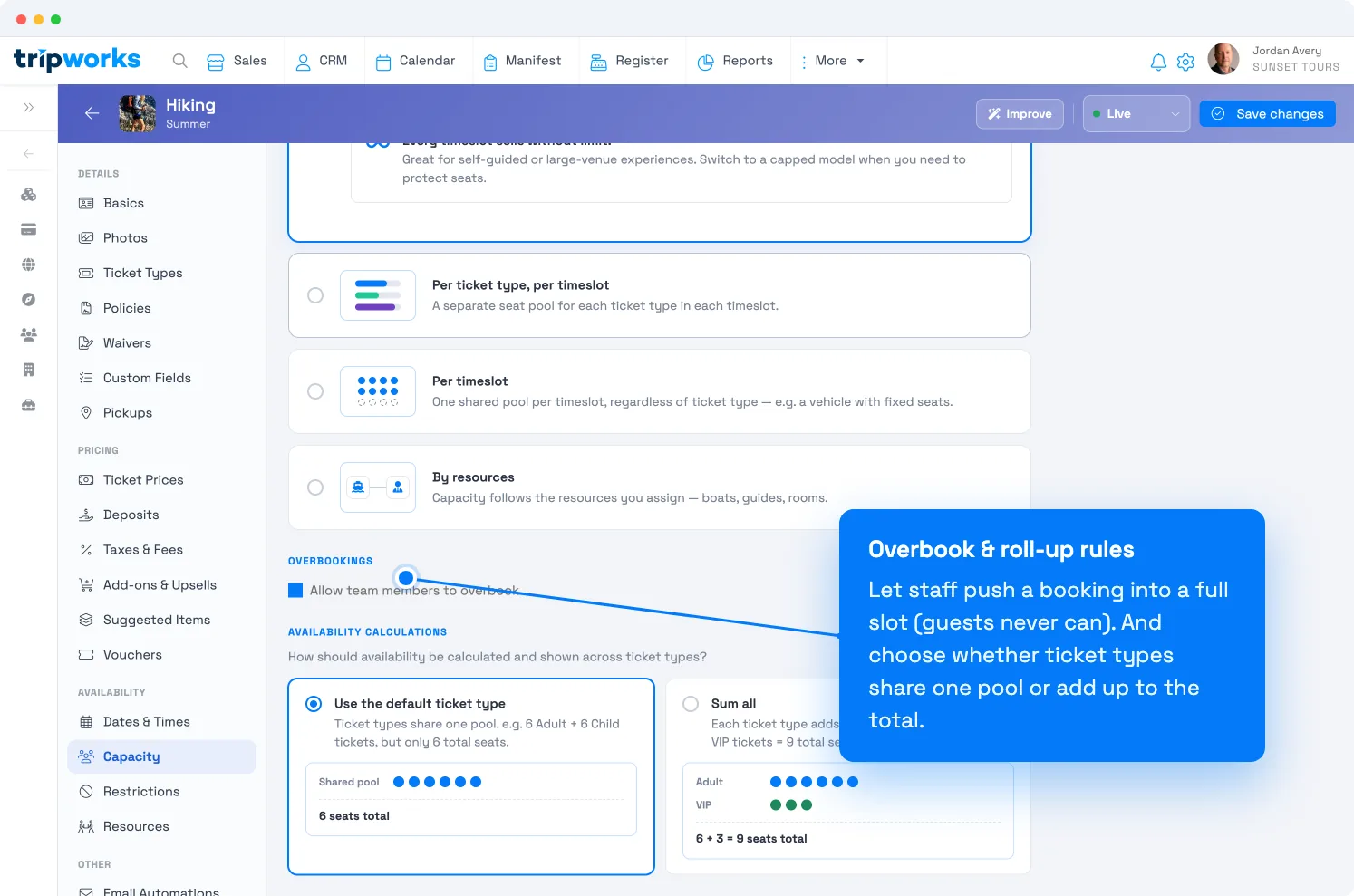The image size is (1354, 896).
Task: Open the Sales menu
Action: (237, 61)
